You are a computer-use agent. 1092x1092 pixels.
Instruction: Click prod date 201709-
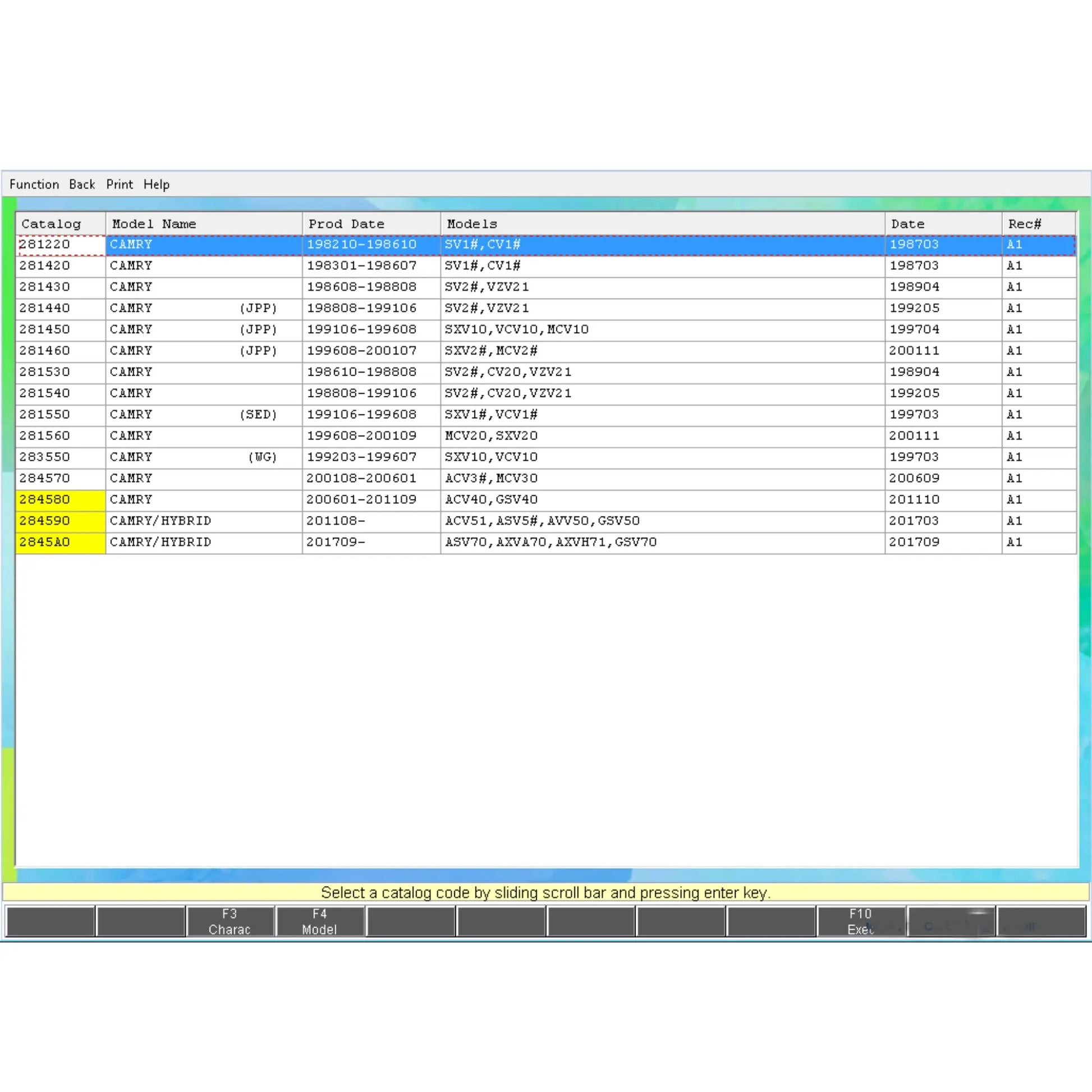click(x=336, y=543)
